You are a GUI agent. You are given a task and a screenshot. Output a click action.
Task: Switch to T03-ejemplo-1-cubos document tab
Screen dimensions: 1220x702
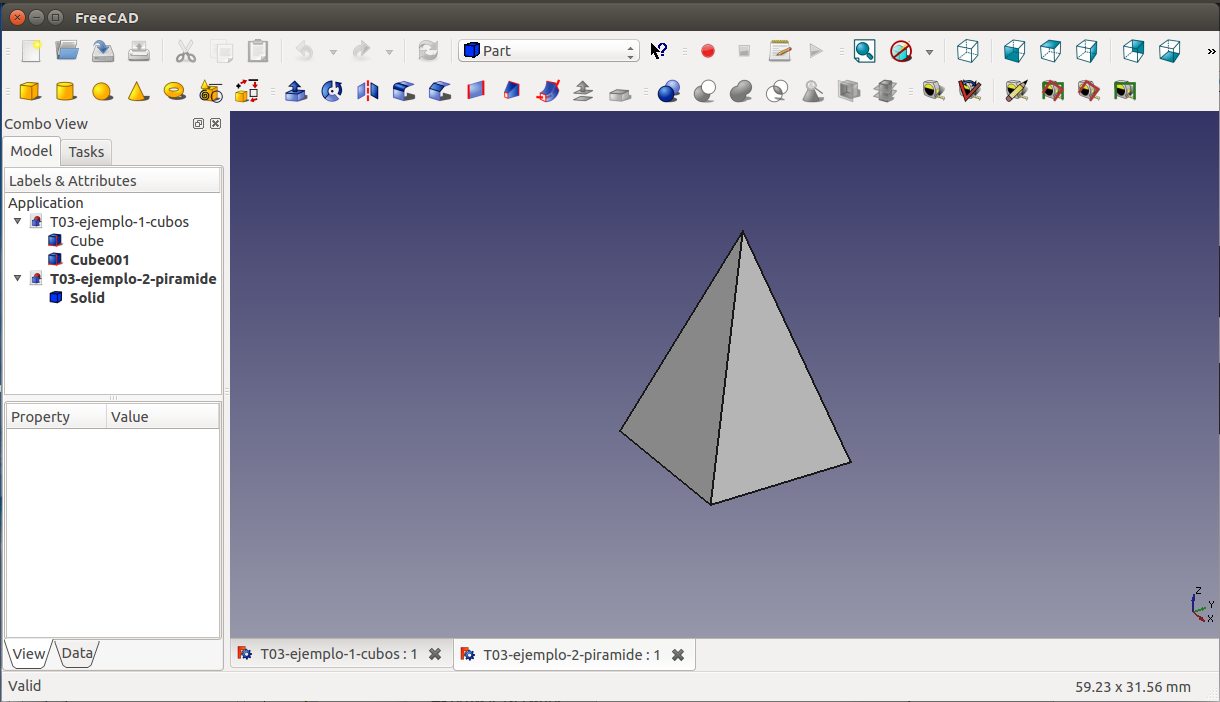pos(338,654)
